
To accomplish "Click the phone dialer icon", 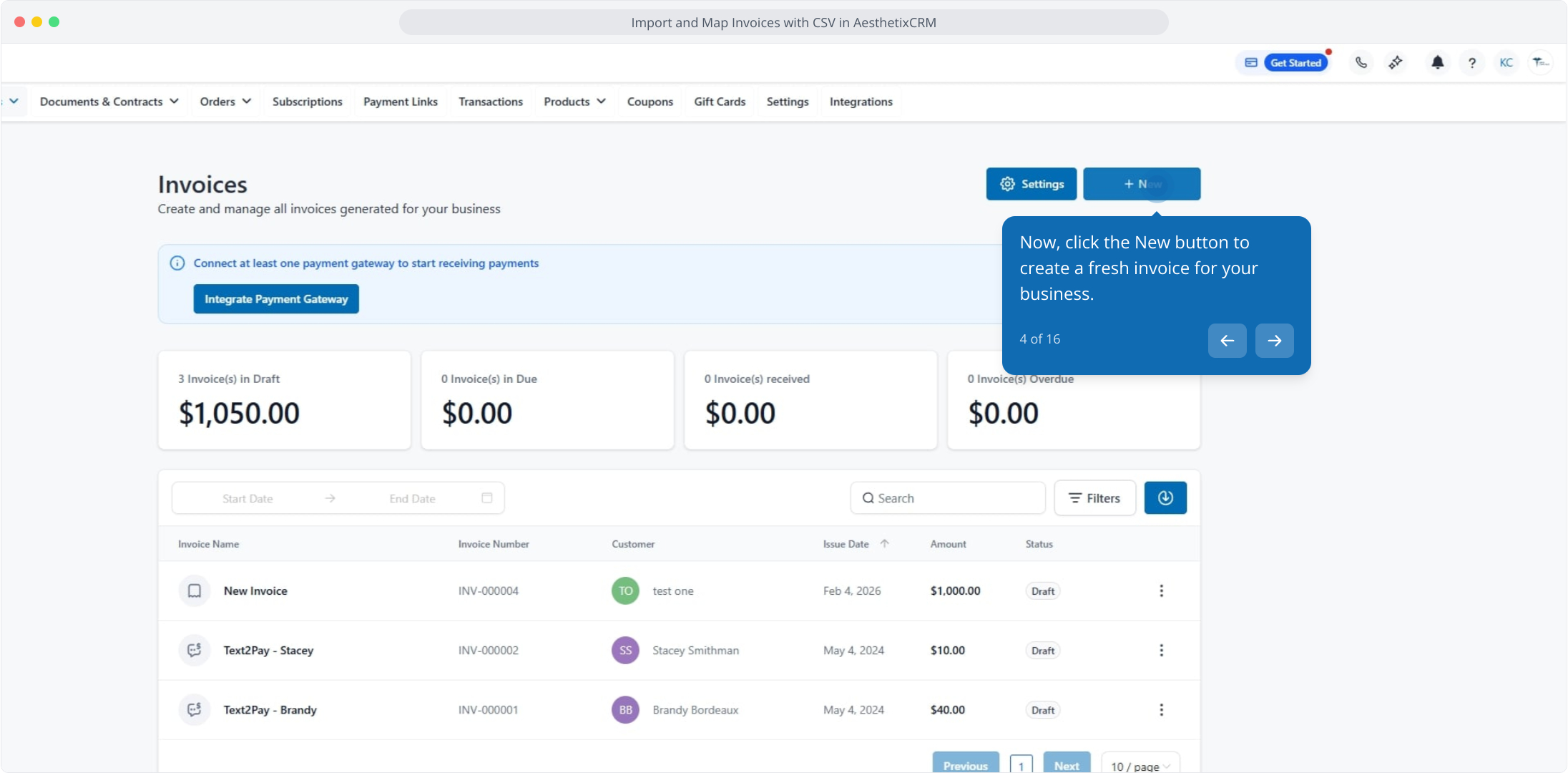I will 1361,63.
